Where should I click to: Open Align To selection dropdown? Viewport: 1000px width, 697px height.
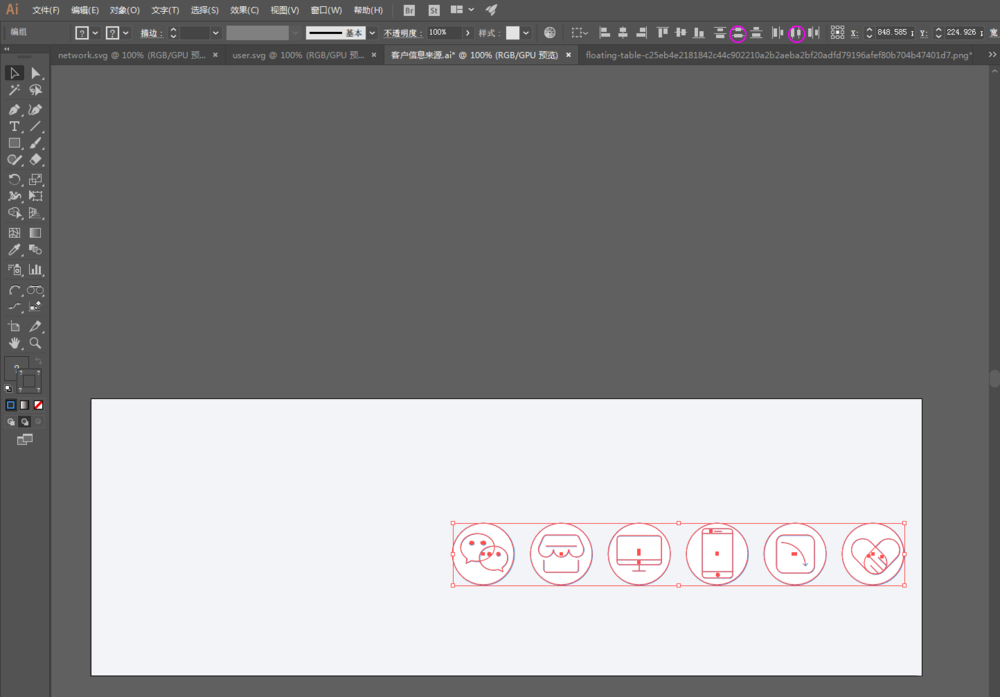pos(579,33)
